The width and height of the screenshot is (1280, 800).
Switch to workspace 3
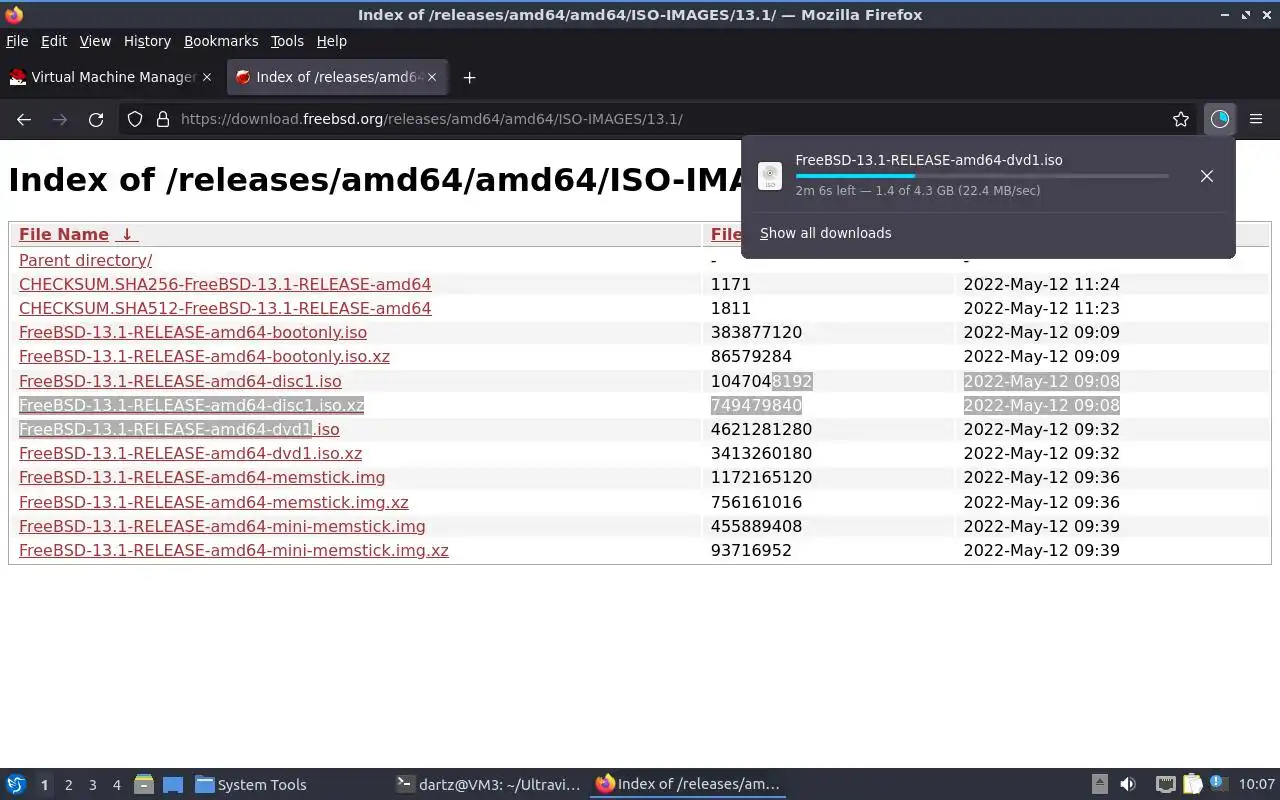[93, 785]
